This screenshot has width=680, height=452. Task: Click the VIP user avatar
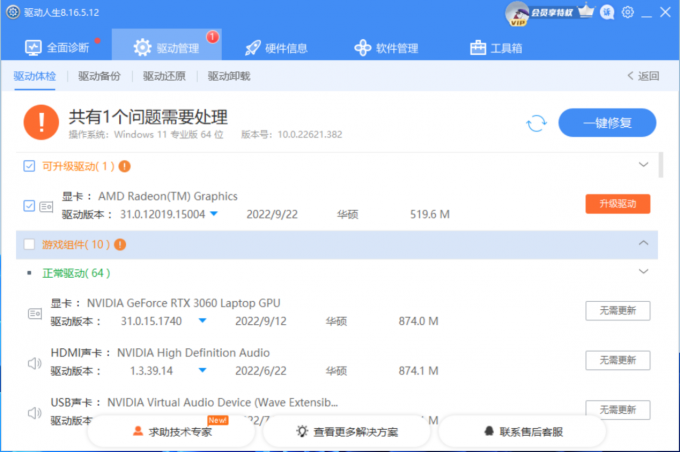coord(517,12)
